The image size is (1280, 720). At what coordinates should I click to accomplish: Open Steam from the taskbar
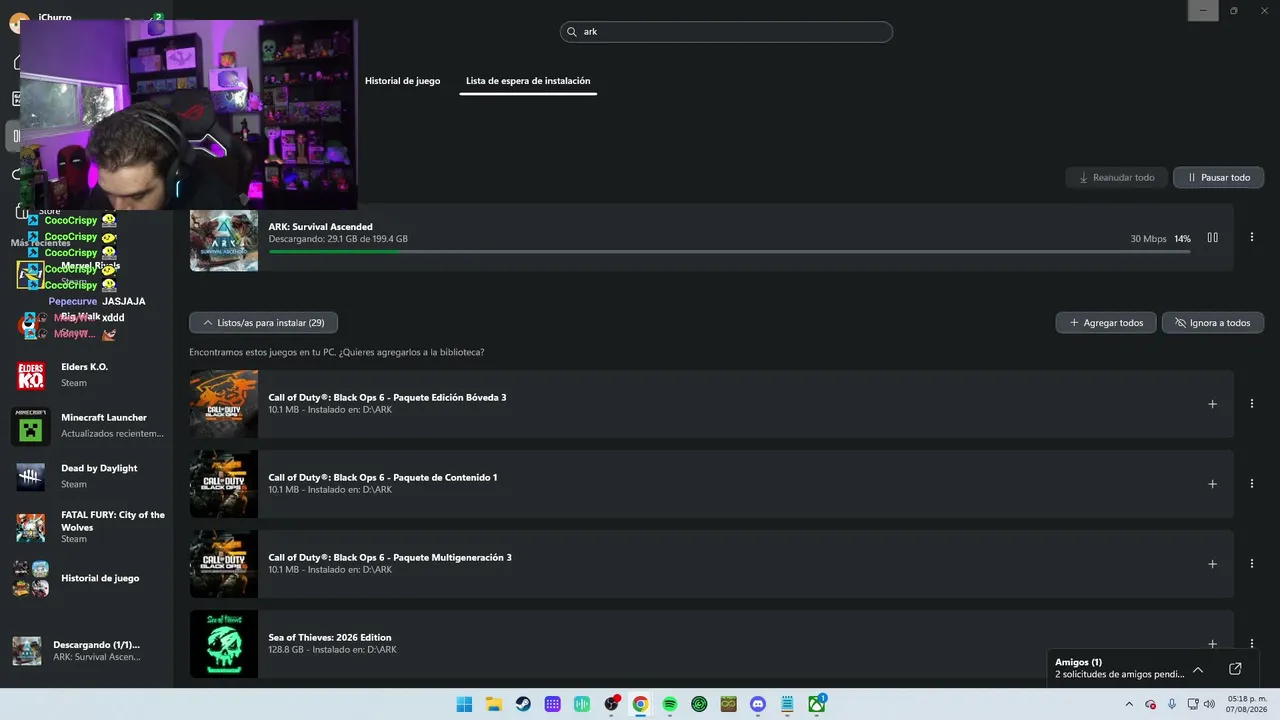[x=523, y=704]
